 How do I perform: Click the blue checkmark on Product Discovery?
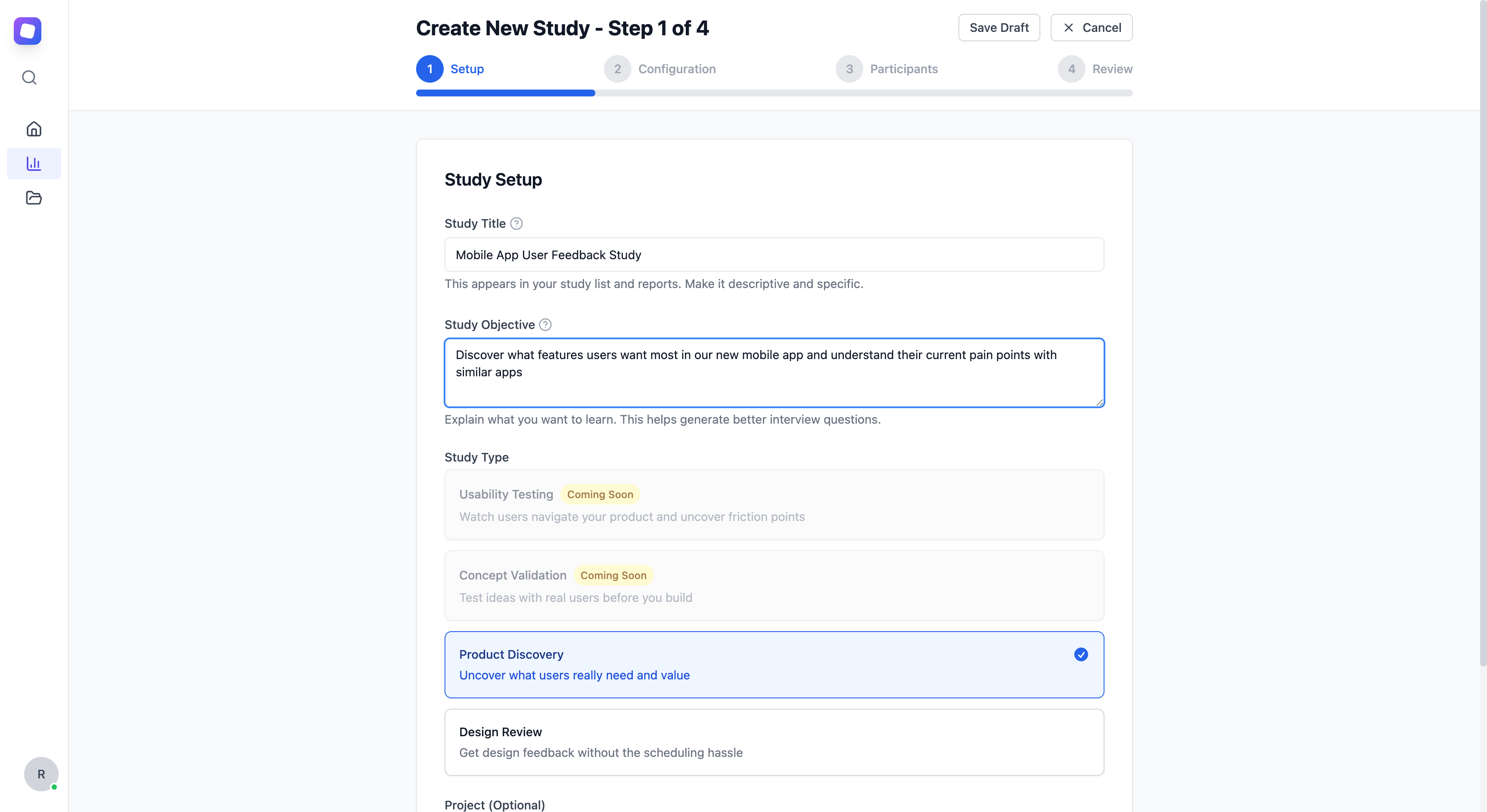pos(1081,654)
